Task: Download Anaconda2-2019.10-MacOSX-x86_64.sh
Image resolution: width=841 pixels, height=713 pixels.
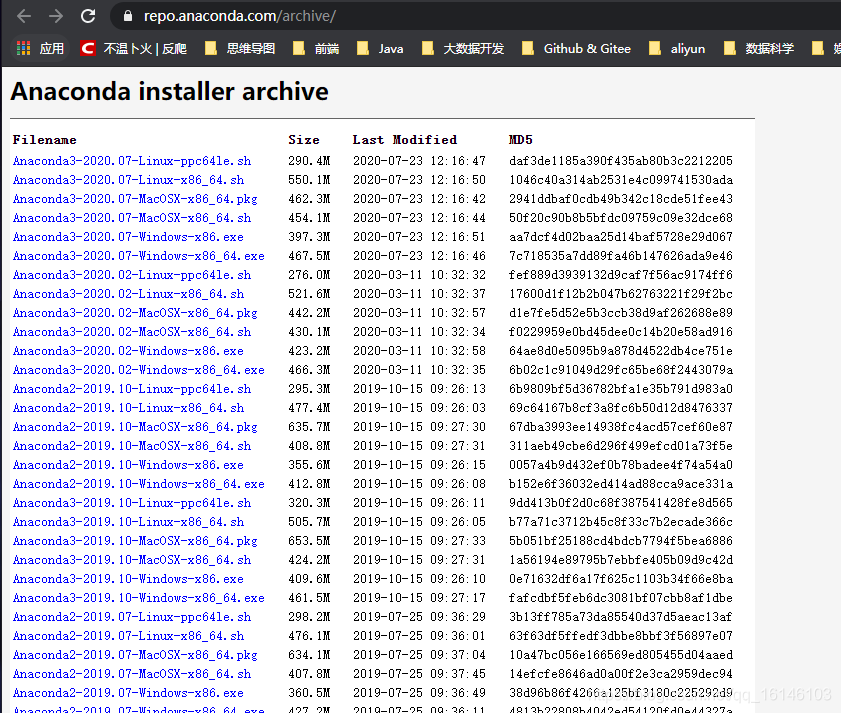Action: point(132,446)
